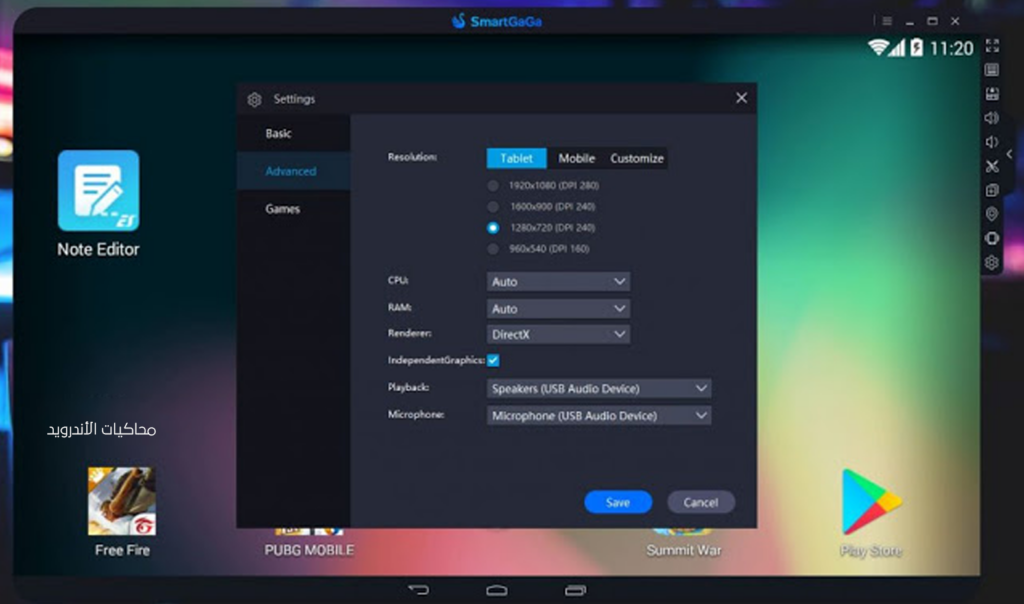
Task: Click the Android home navigation button
Action: point(497,590)
